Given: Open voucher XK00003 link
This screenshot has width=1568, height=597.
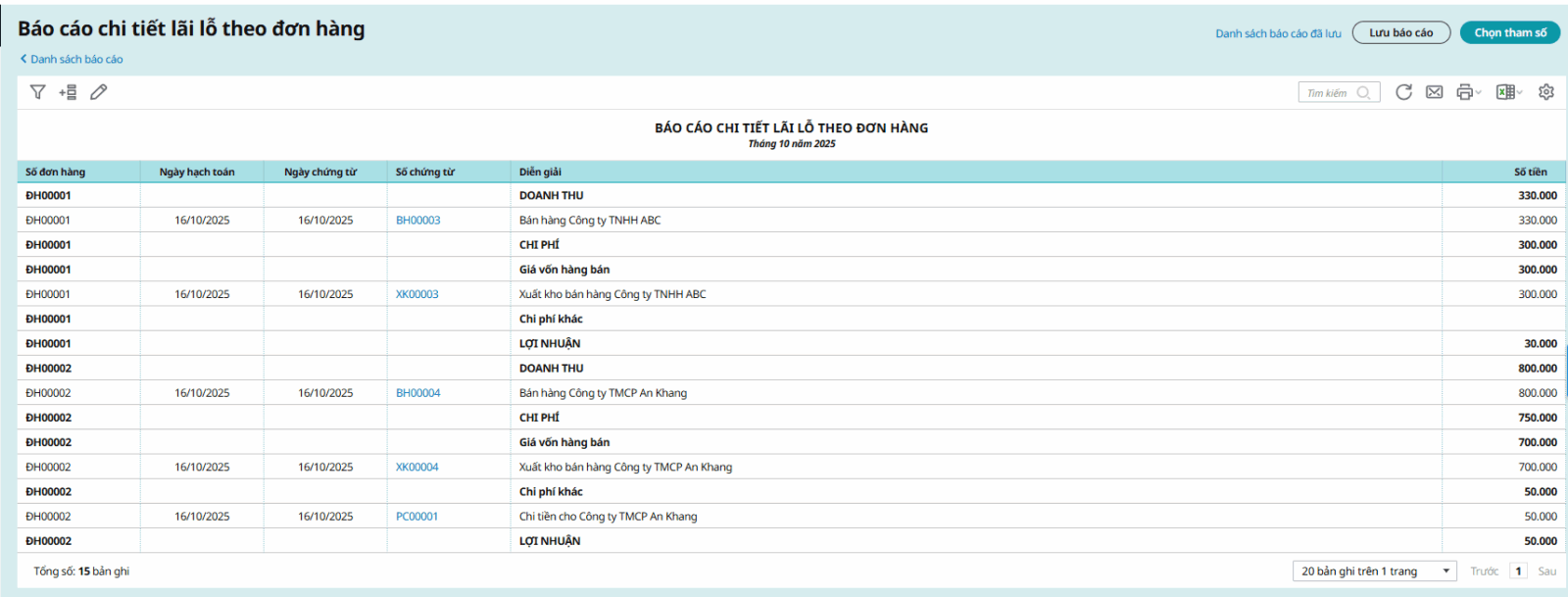Looking at the screenshot, I should tap(417, 294).
